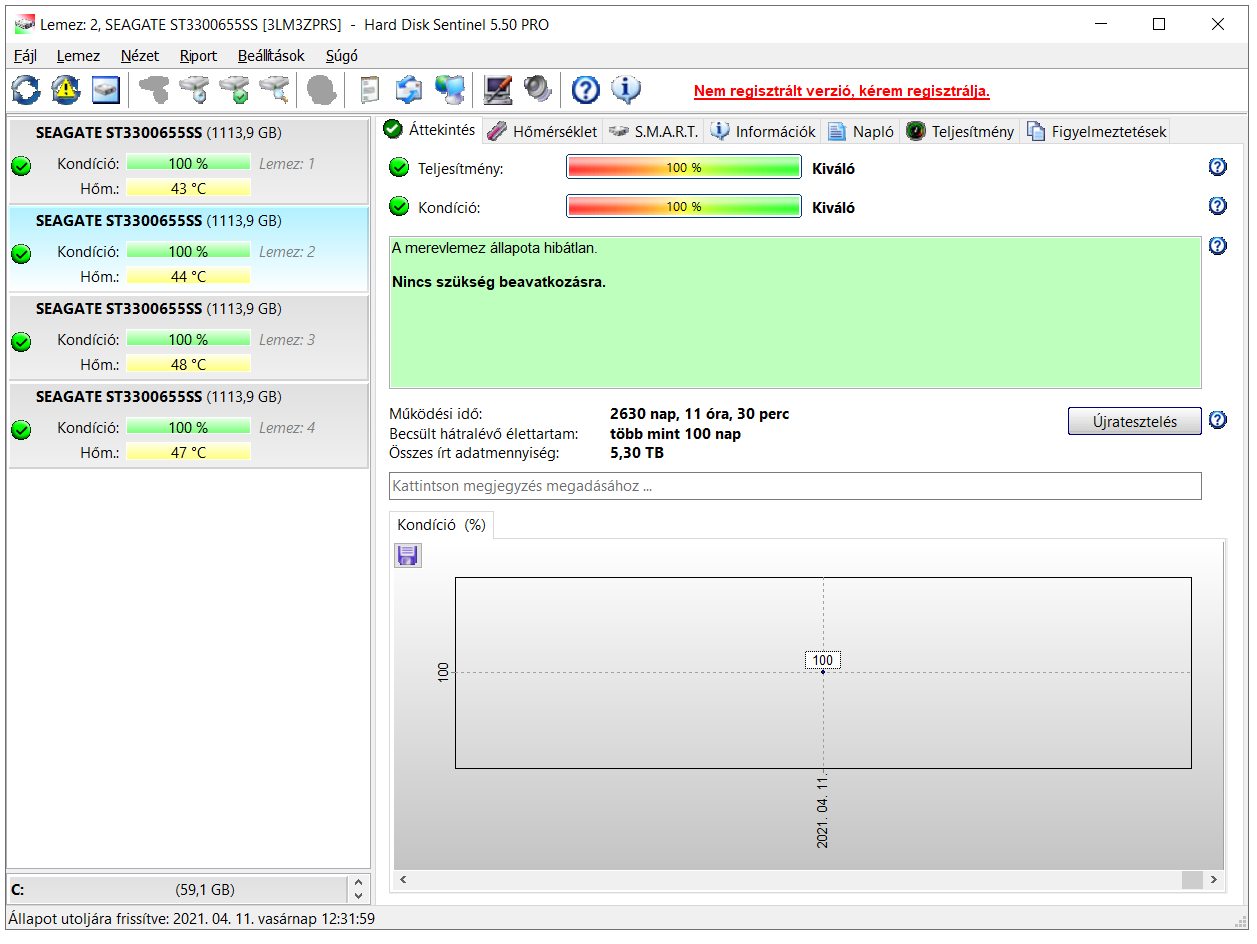Click the Refresh toolbar icon
Viewport: 1257px width, 944px height.
pos(26,90)
